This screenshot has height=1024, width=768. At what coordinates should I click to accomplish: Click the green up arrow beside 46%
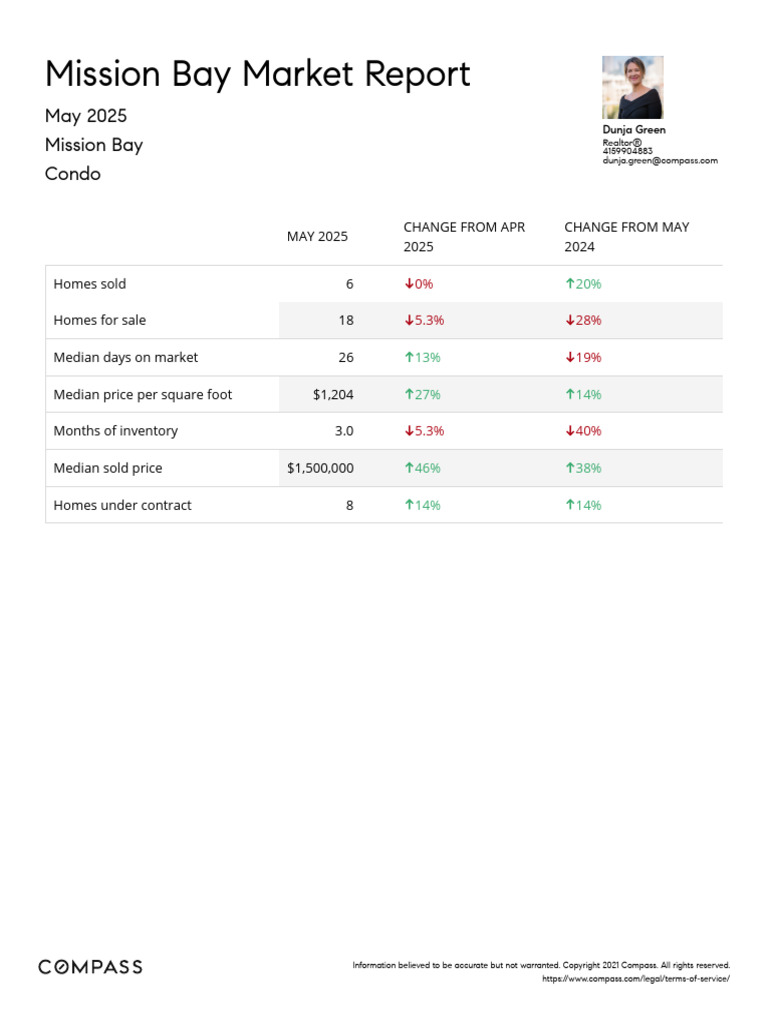[408, 468]
